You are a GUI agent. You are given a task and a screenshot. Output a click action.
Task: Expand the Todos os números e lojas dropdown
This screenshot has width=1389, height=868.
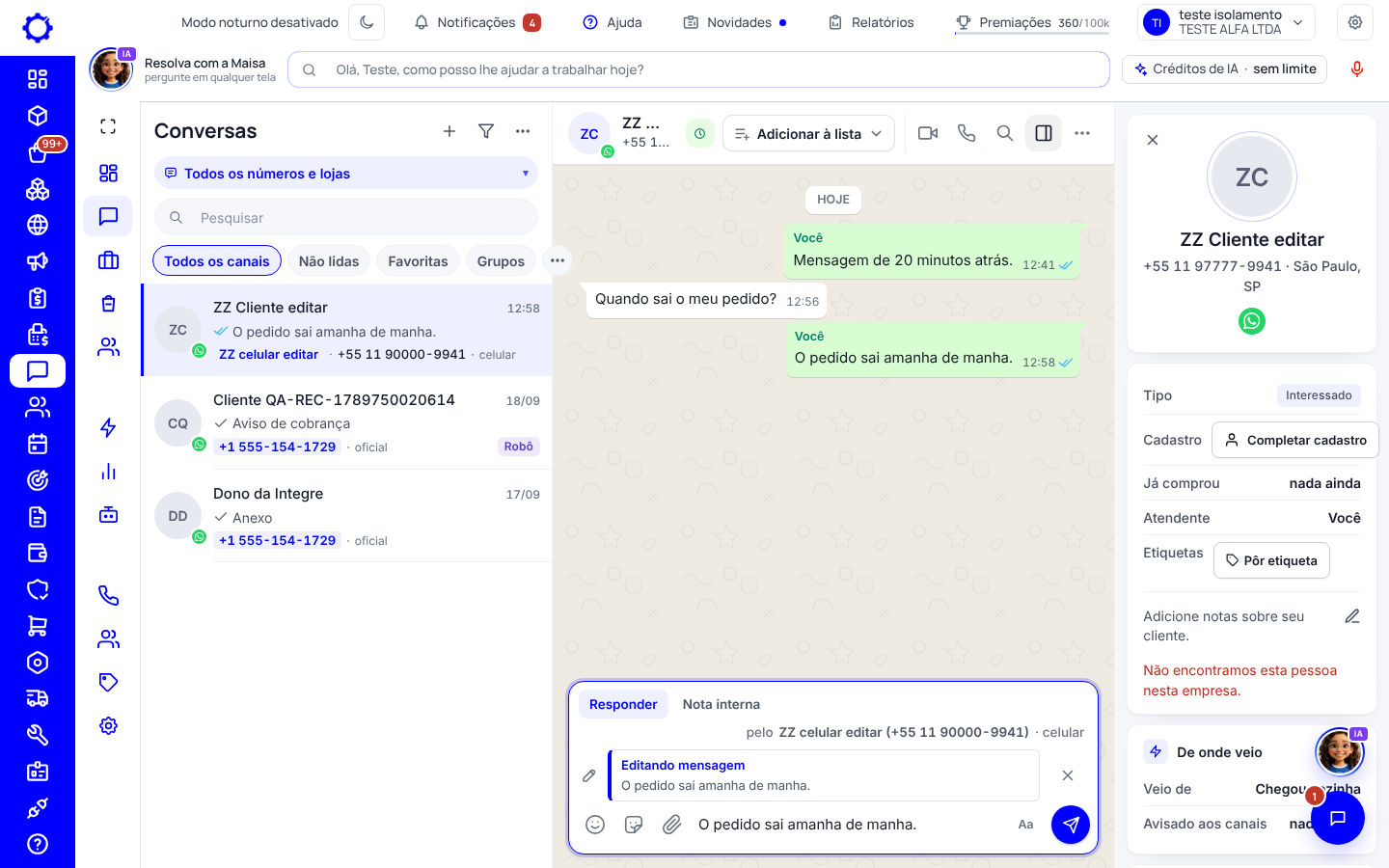[346, 174]
